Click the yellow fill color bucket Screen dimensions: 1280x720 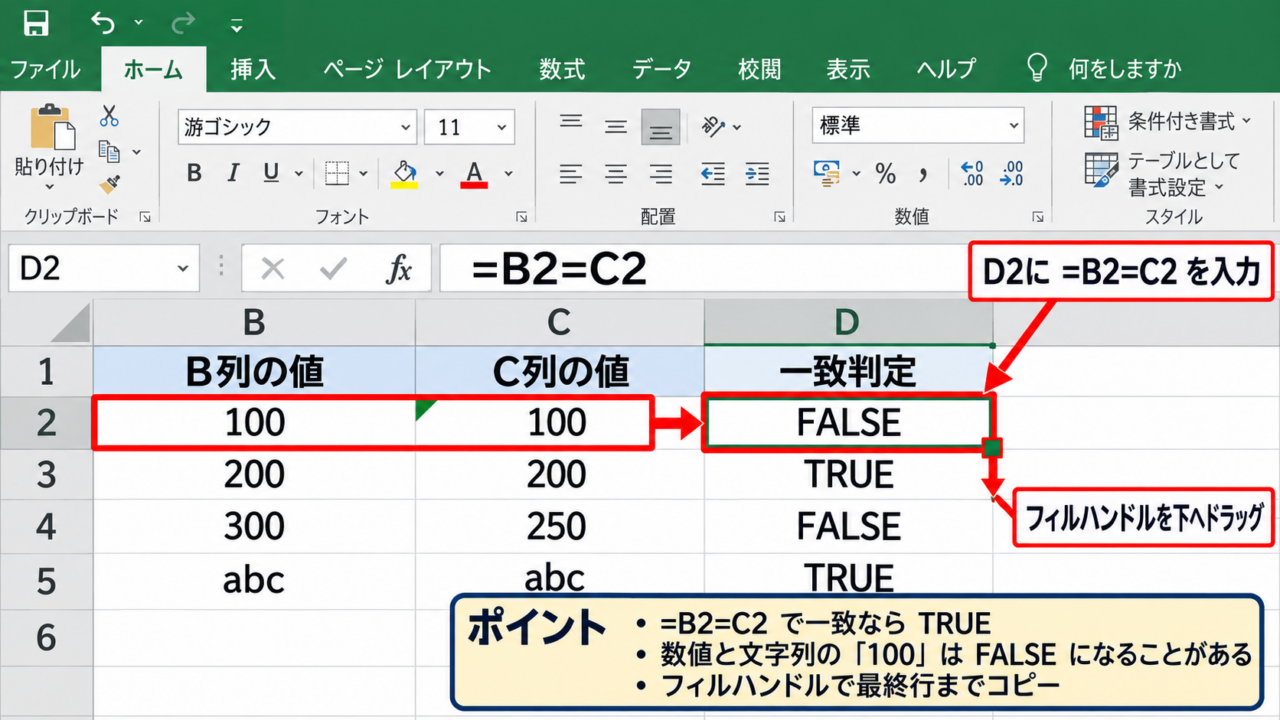tap(404, 174)
